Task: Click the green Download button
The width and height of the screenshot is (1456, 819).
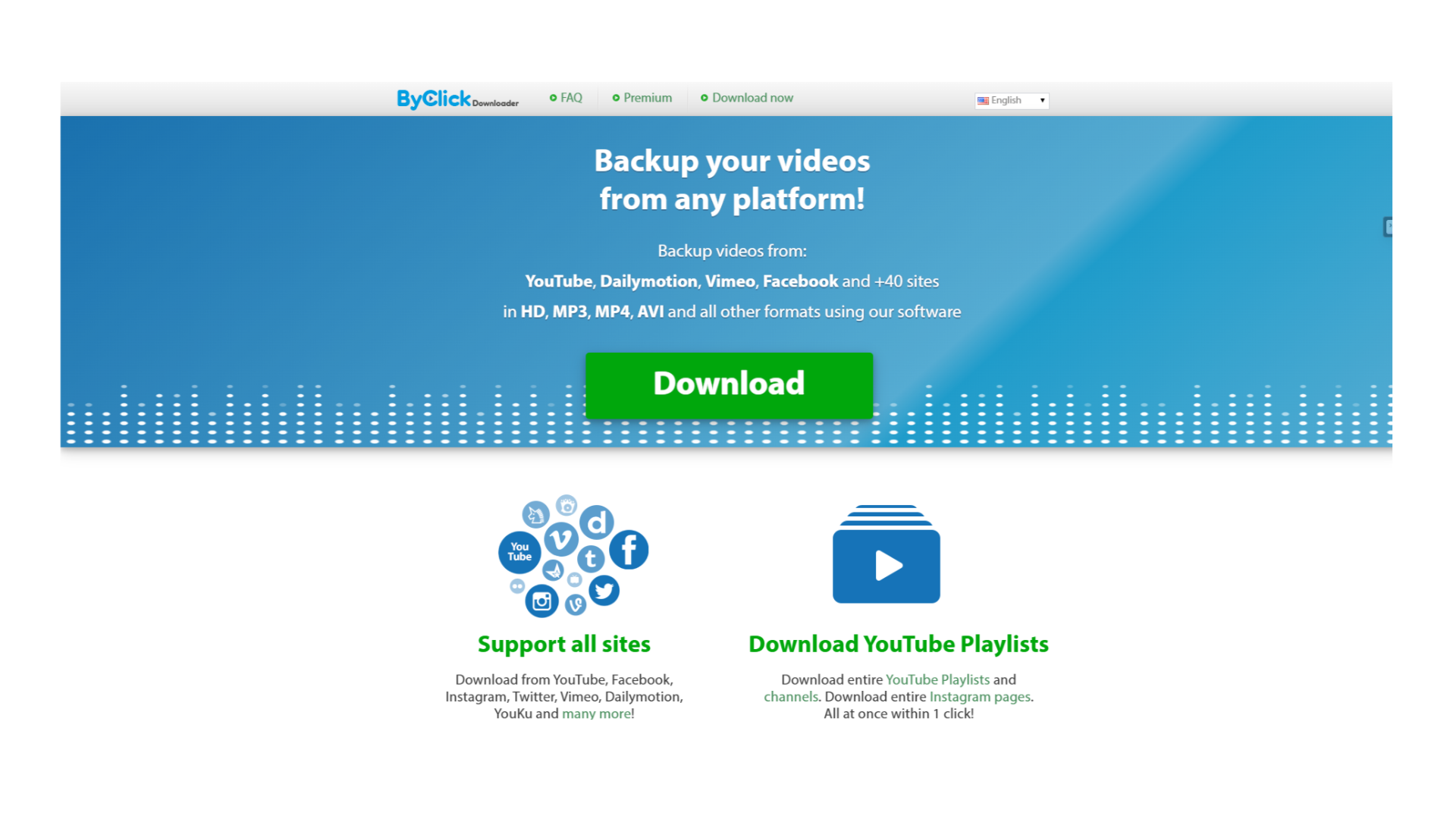Action: point(729,384)
